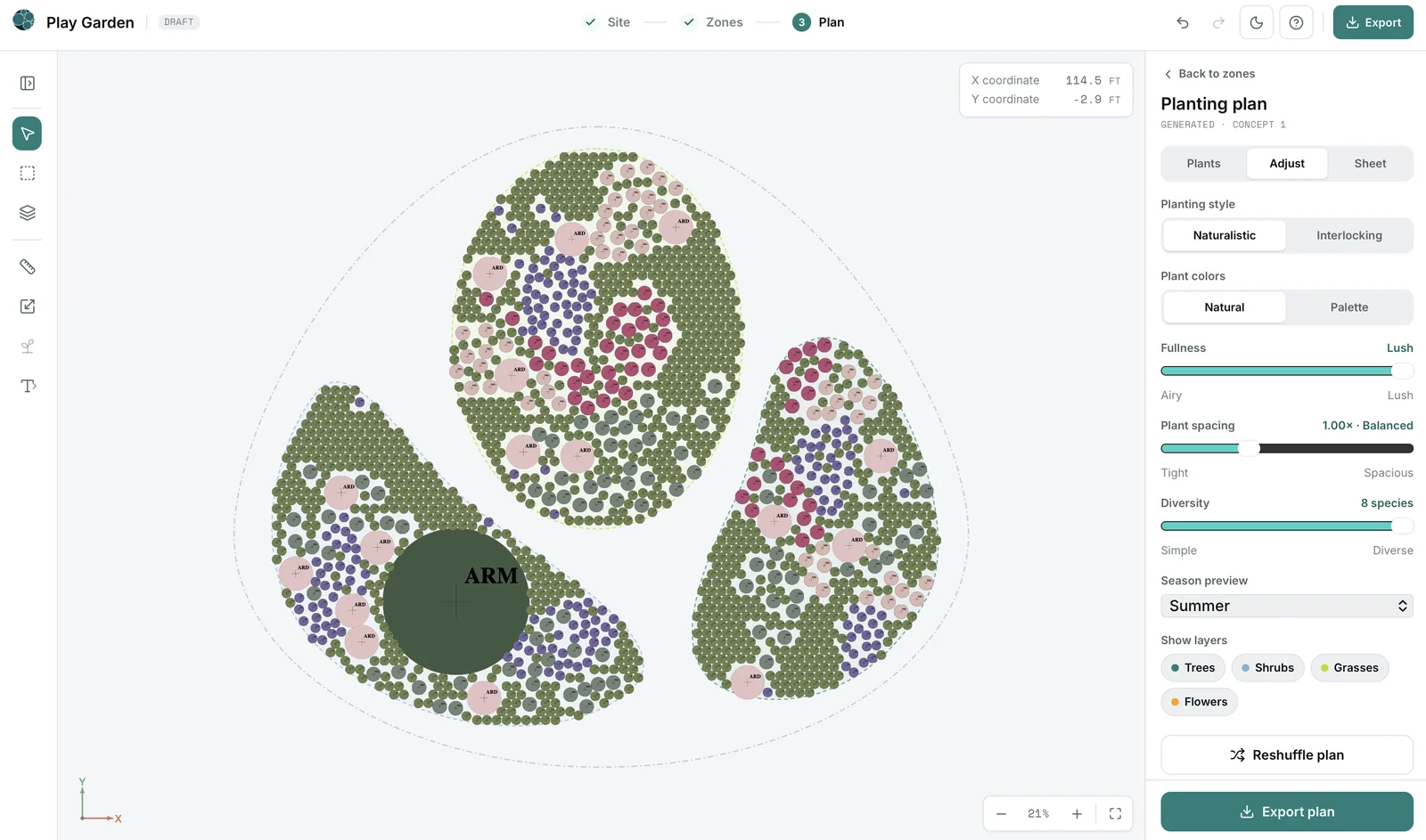Click the Diversity slider handle

pyautogui.click(x=1403, y=526)
